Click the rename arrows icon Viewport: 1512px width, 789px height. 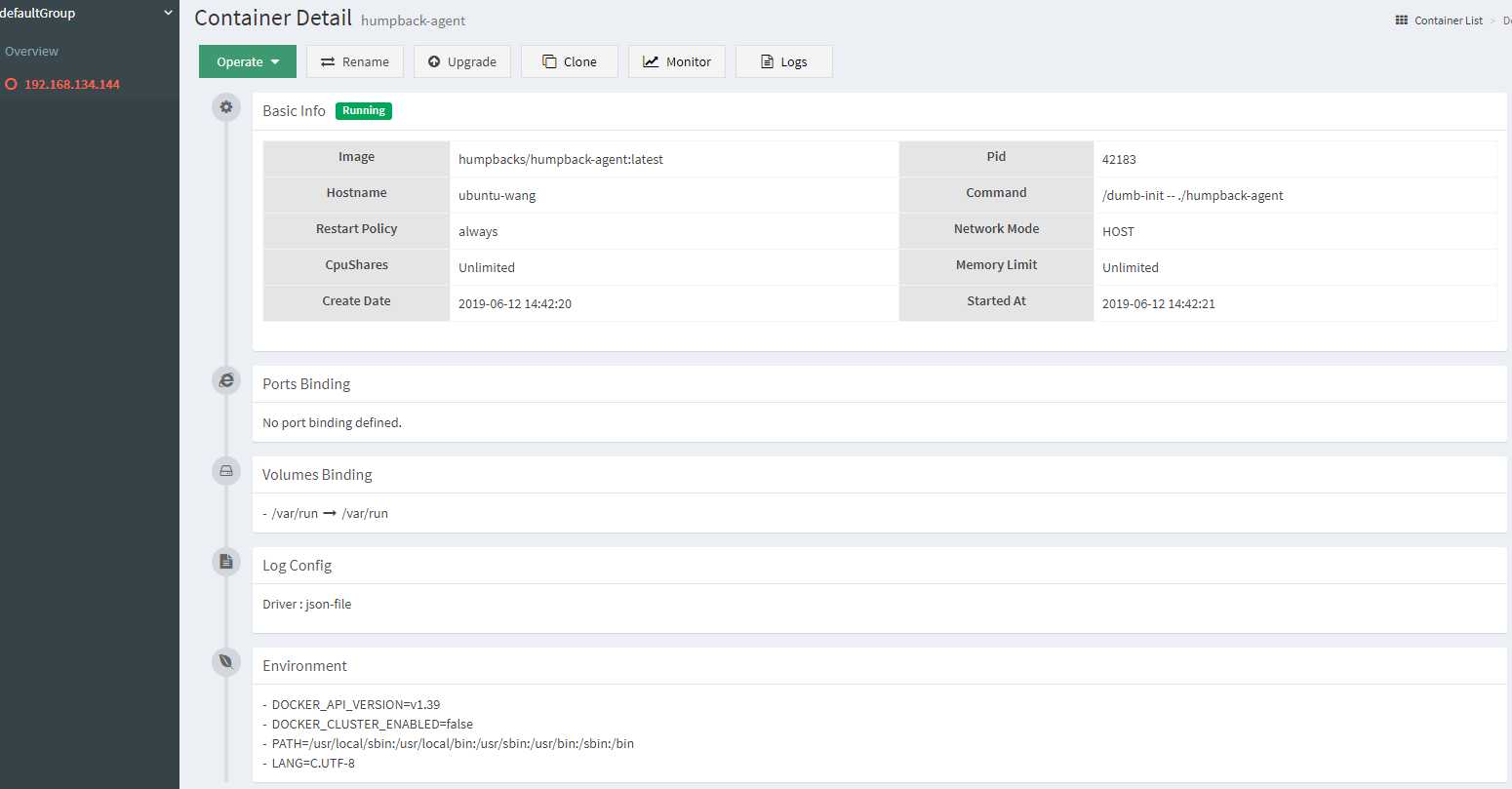coord(328,61)
